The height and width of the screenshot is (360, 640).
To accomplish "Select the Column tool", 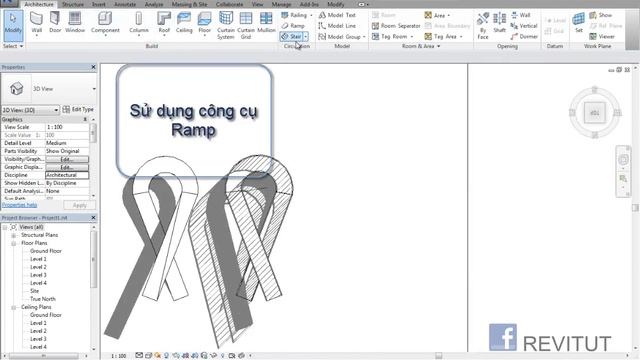I will tap(139, 23).
